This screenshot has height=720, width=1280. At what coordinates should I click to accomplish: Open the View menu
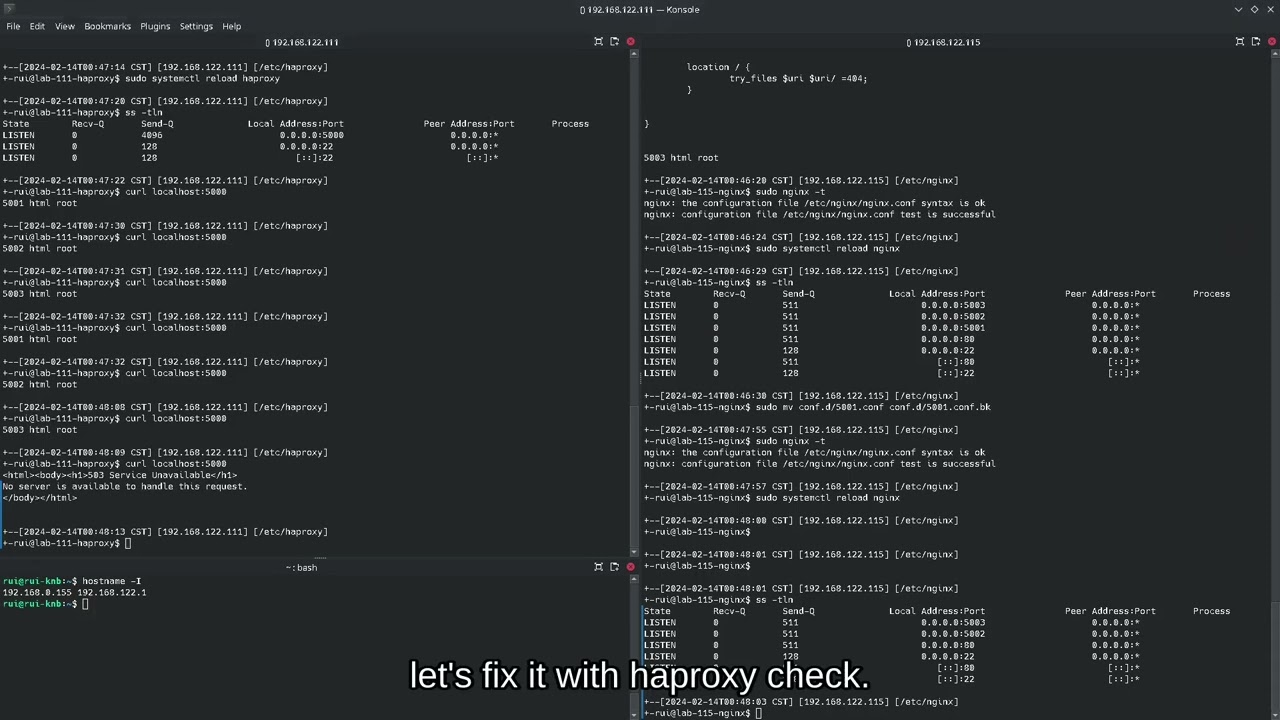pos(64,26)
